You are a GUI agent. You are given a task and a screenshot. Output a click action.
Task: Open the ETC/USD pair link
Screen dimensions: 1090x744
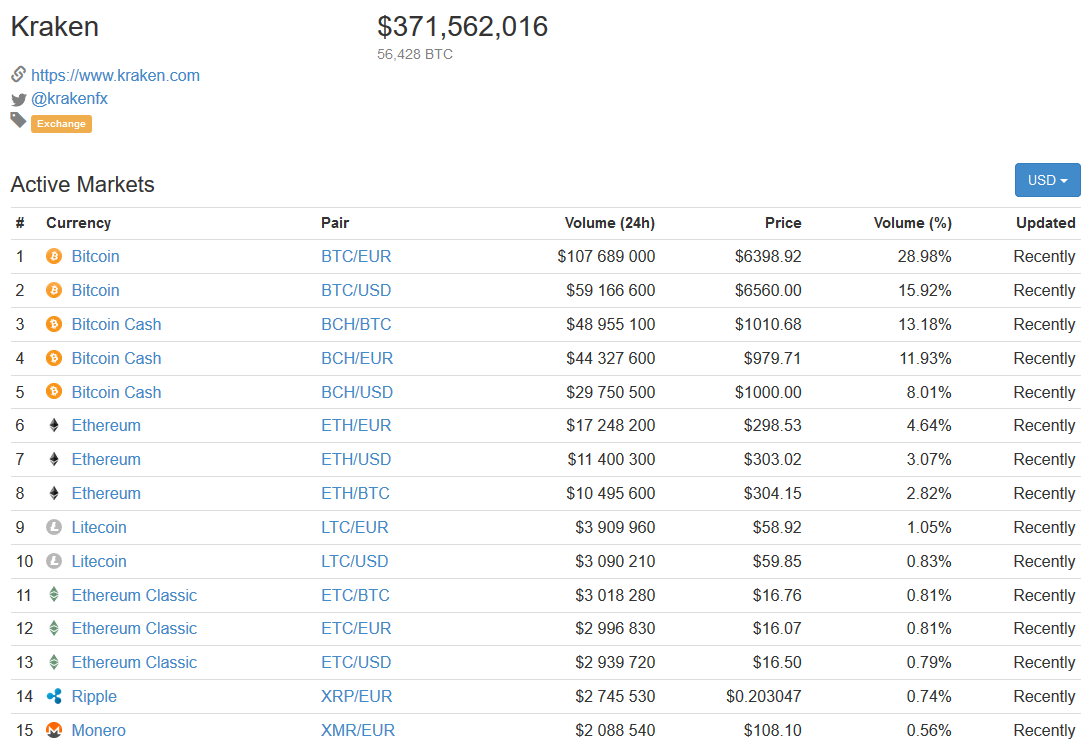click(356, 663)
